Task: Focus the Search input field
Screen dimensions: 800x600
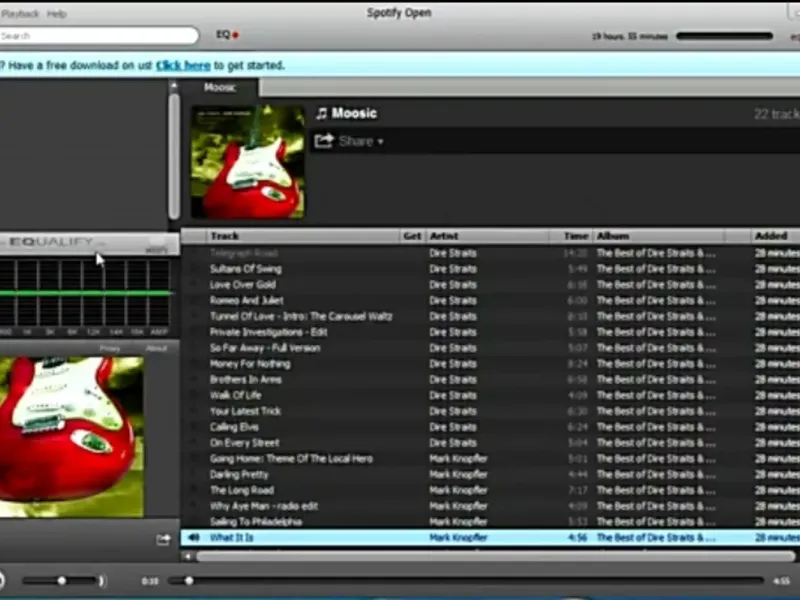Action: [98, 36]
